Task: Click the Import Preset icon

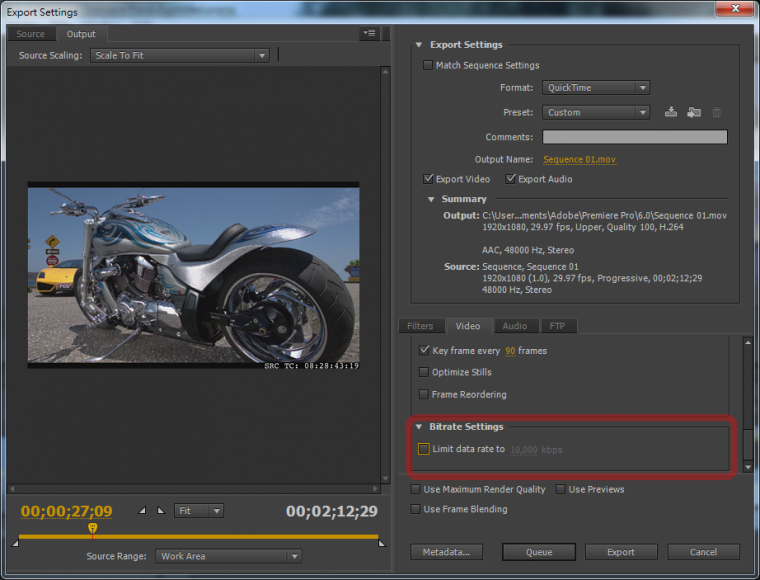Action: (x=694, y=113)
